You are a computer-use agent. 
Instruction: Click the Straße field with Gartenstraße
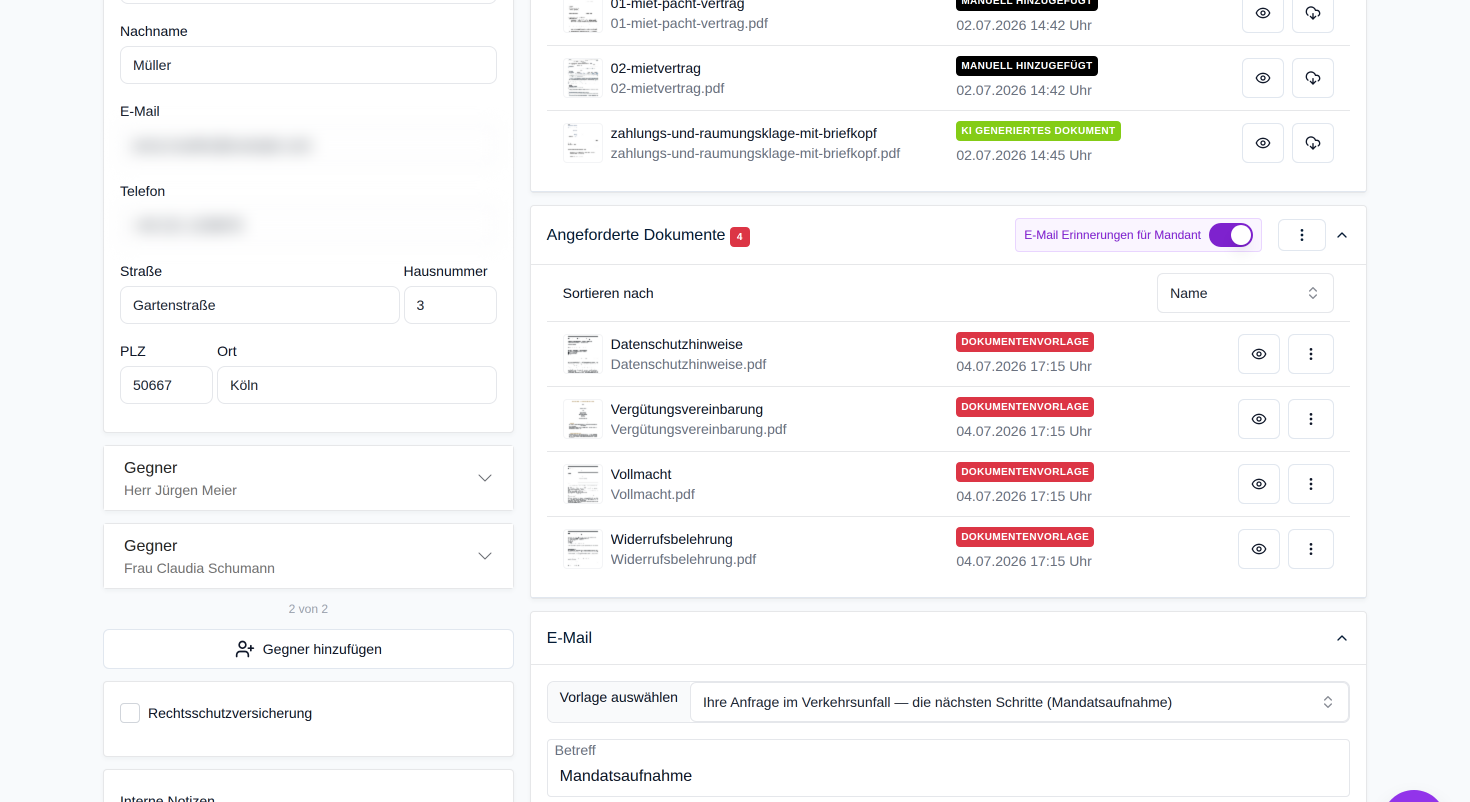260,305
